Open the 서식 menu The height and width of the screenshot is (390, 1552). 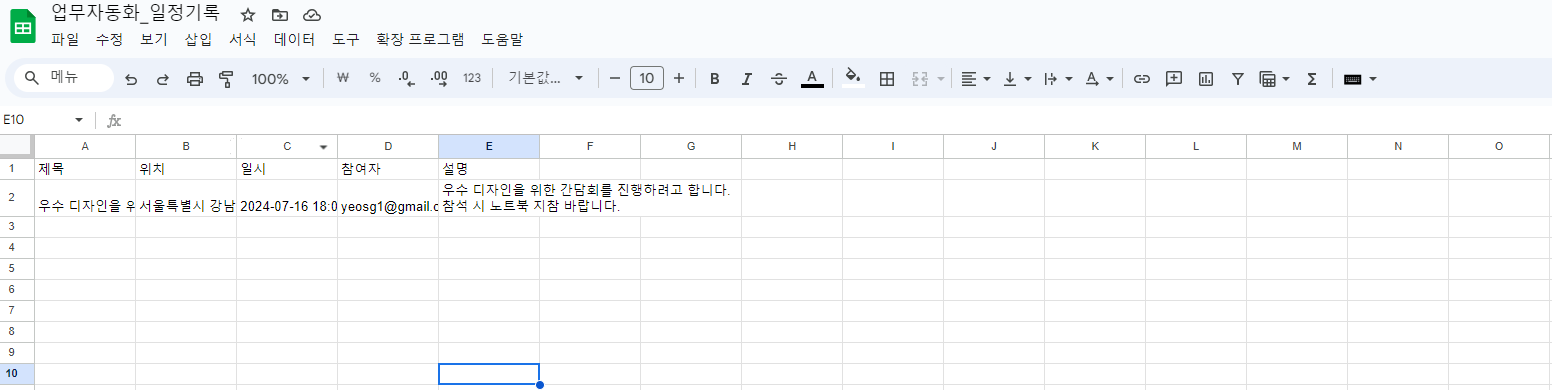tap(242, 40)
